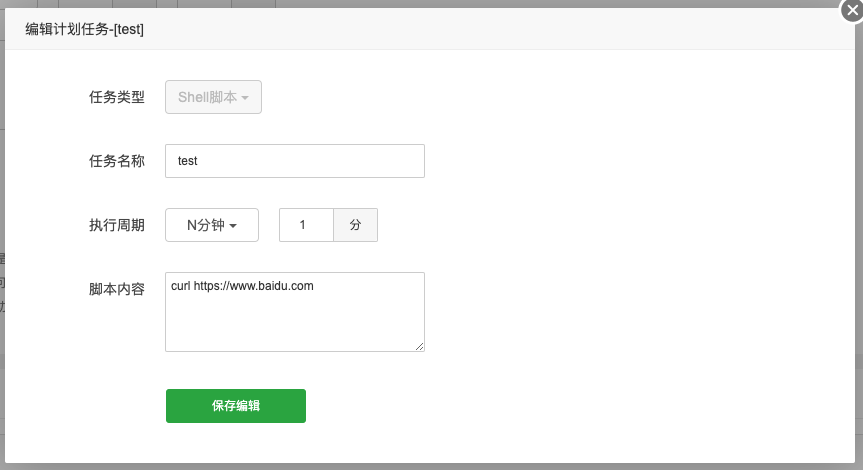Image resolution: width=863 pixels, height=470 pixels.
Task: Click the caret arrow beside N分钟
Action: pos(233,226)
